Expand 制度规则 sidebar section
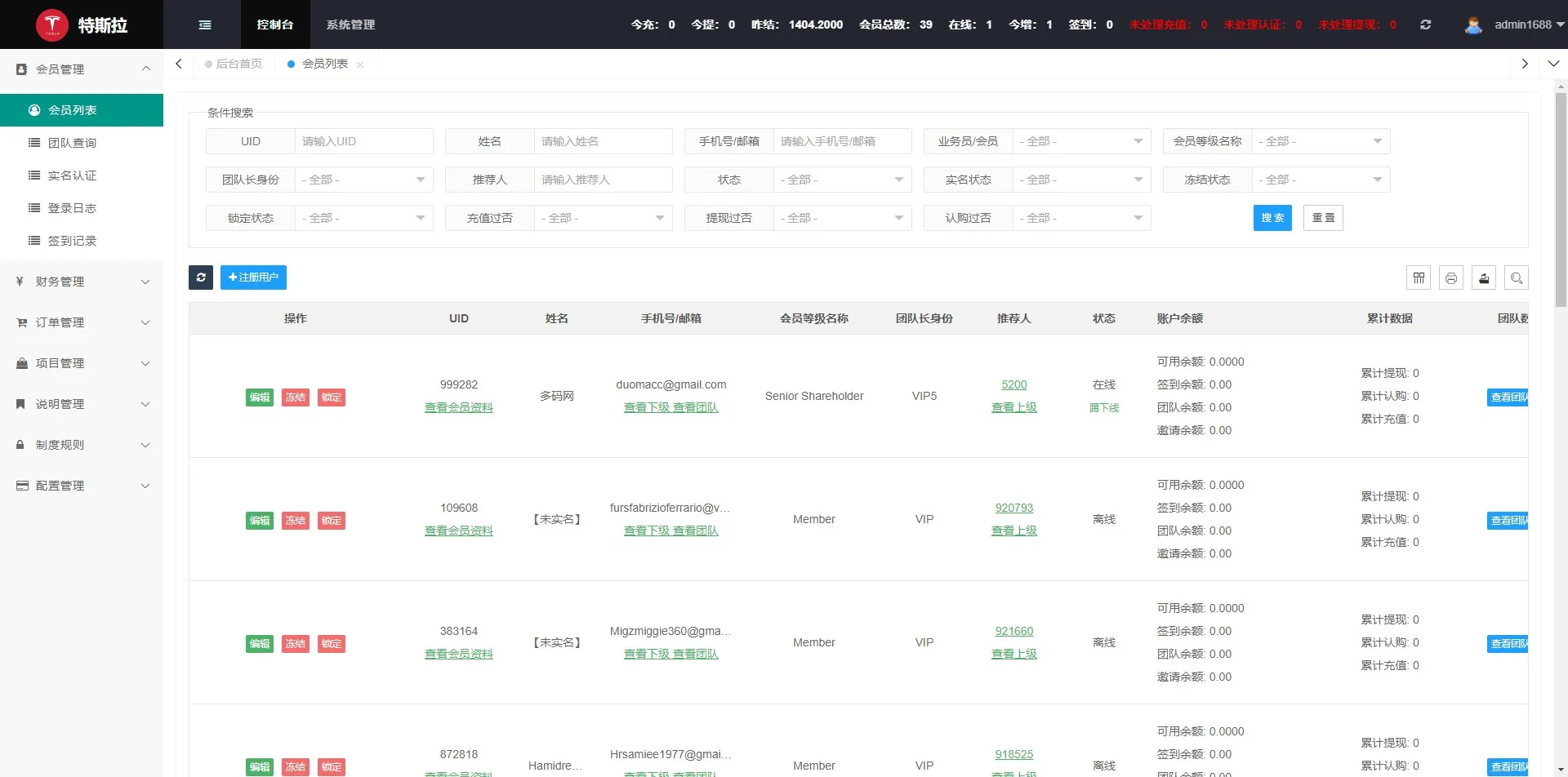1568x777 pixels. coord(82,445)
